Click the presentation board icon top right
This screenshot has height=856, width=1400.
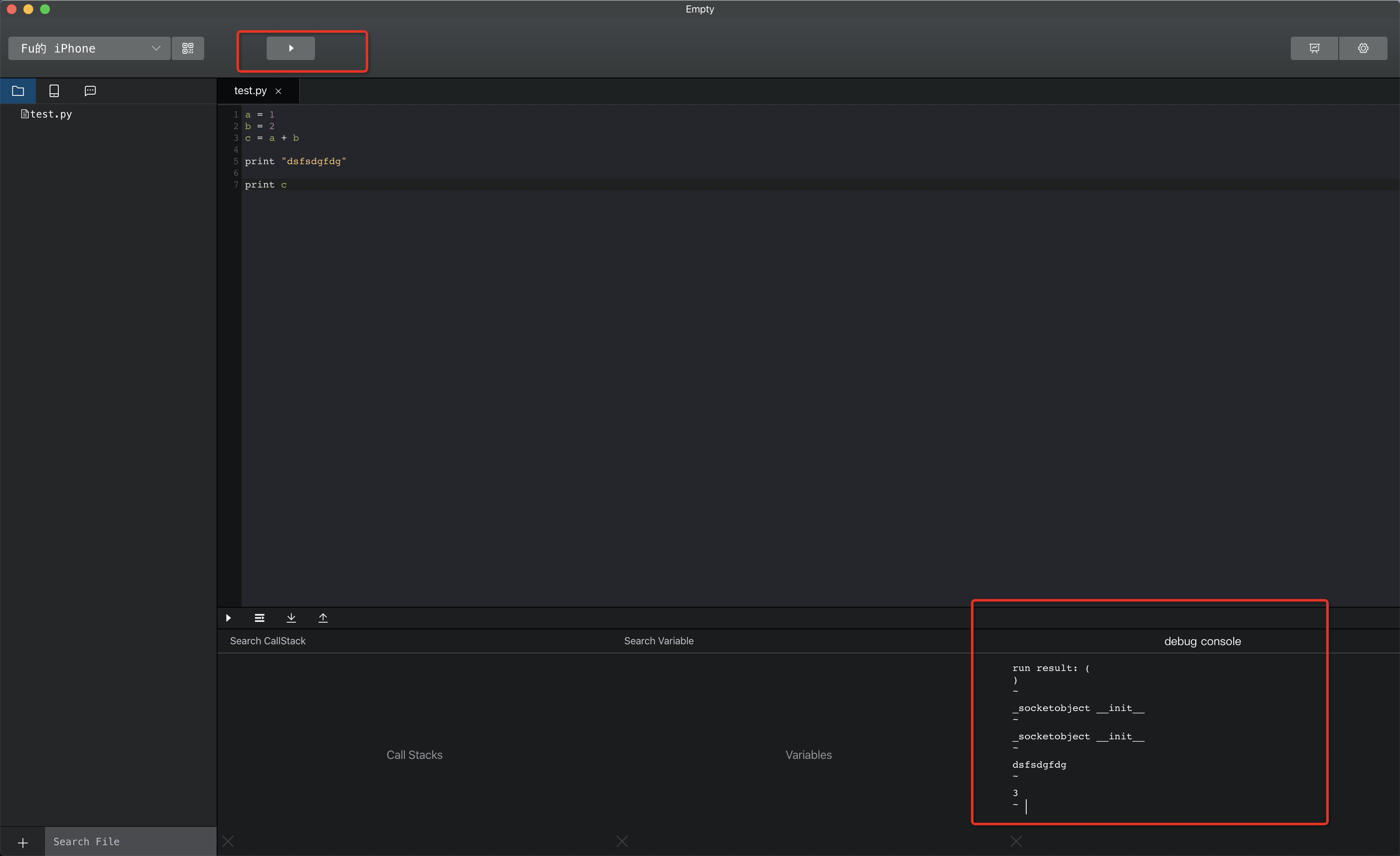coord(1314,48)
